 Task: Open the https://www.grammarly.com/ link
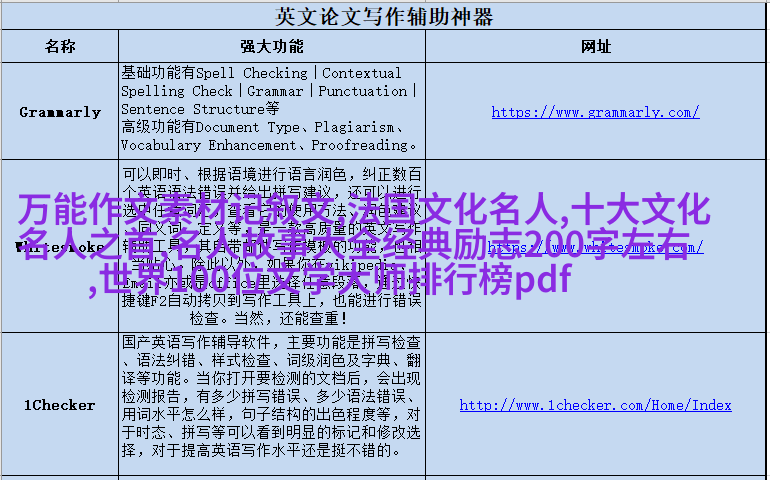pyautogui.click(x=595, y=113)
